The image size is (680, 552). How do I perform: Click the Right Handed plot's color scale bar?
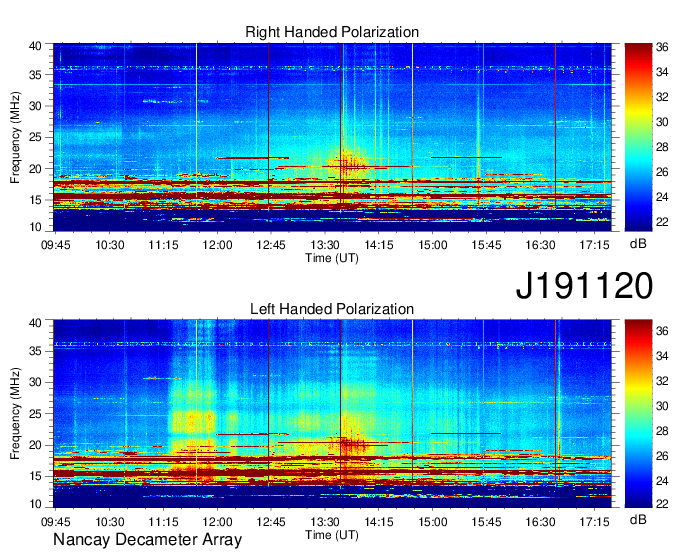point(638,137)
